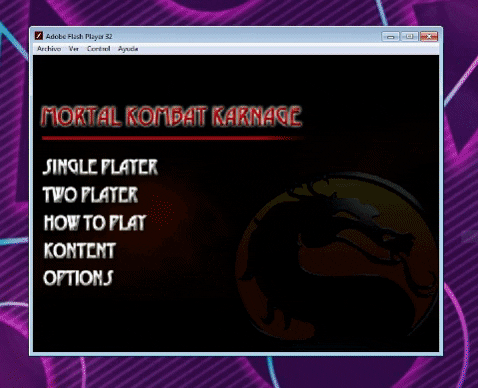Open the Archivo menu
The image size is (478, 388).
[49, 49]
